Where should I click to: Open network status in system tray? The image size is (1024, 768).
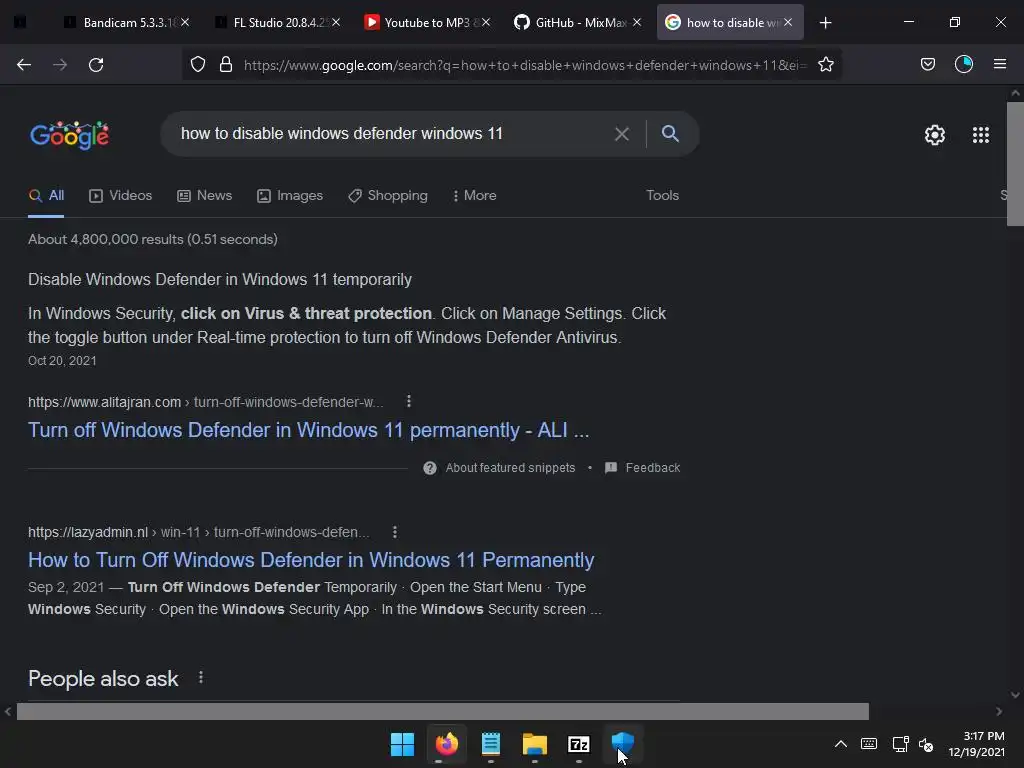pos(900,744)
